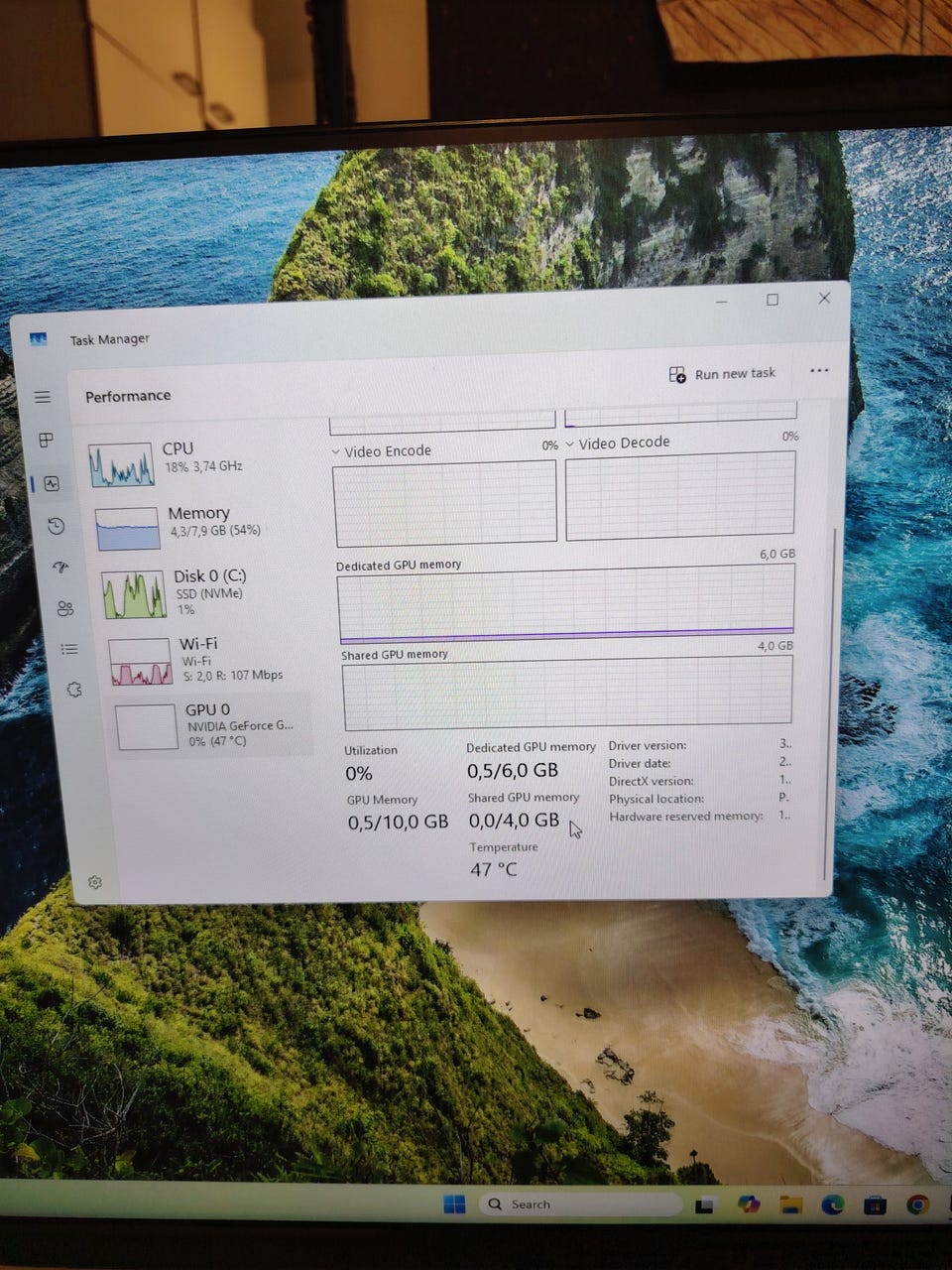Select the Wi-Fi throughput thumbnail graph
This screenshot has height=1270, width=952.
(140, 662)
